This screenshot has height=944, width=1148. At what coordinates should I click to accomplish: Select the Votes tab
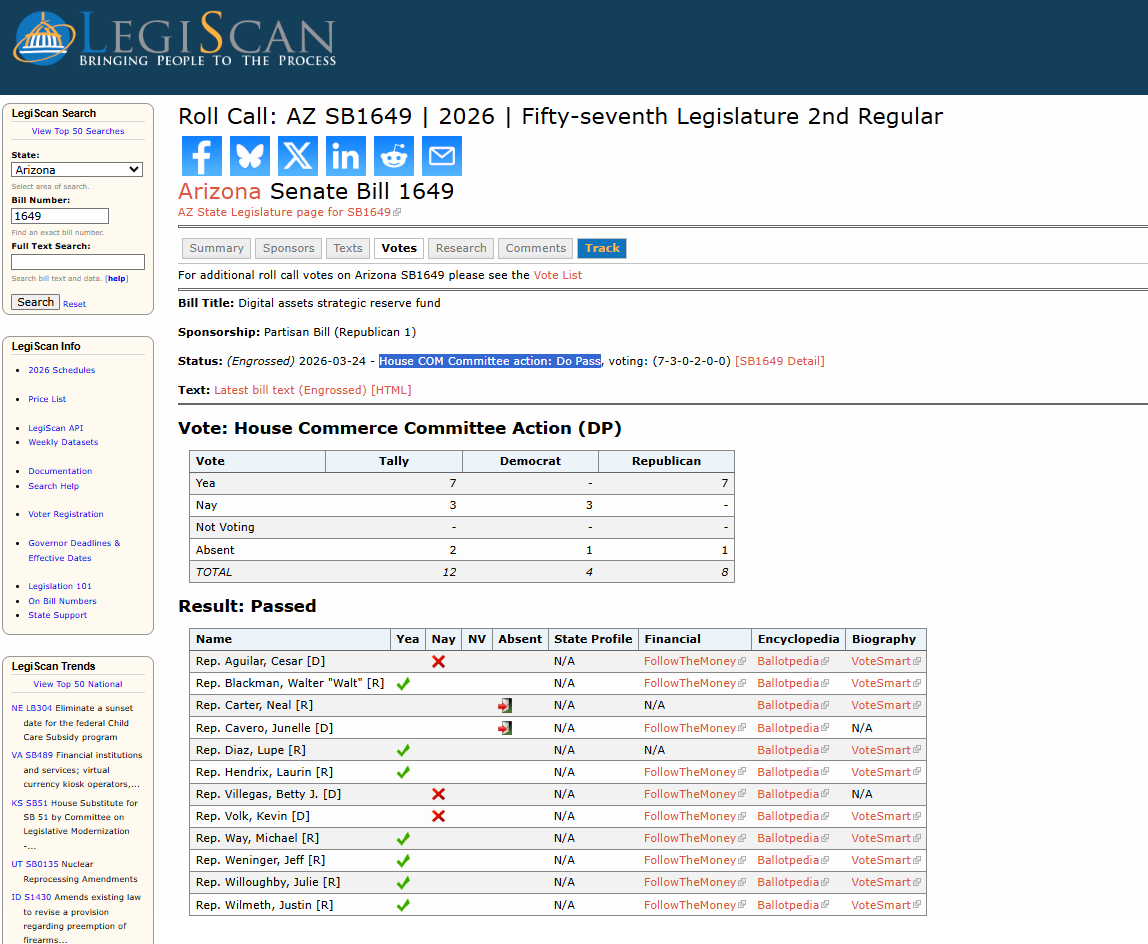[x=399, y=248]
